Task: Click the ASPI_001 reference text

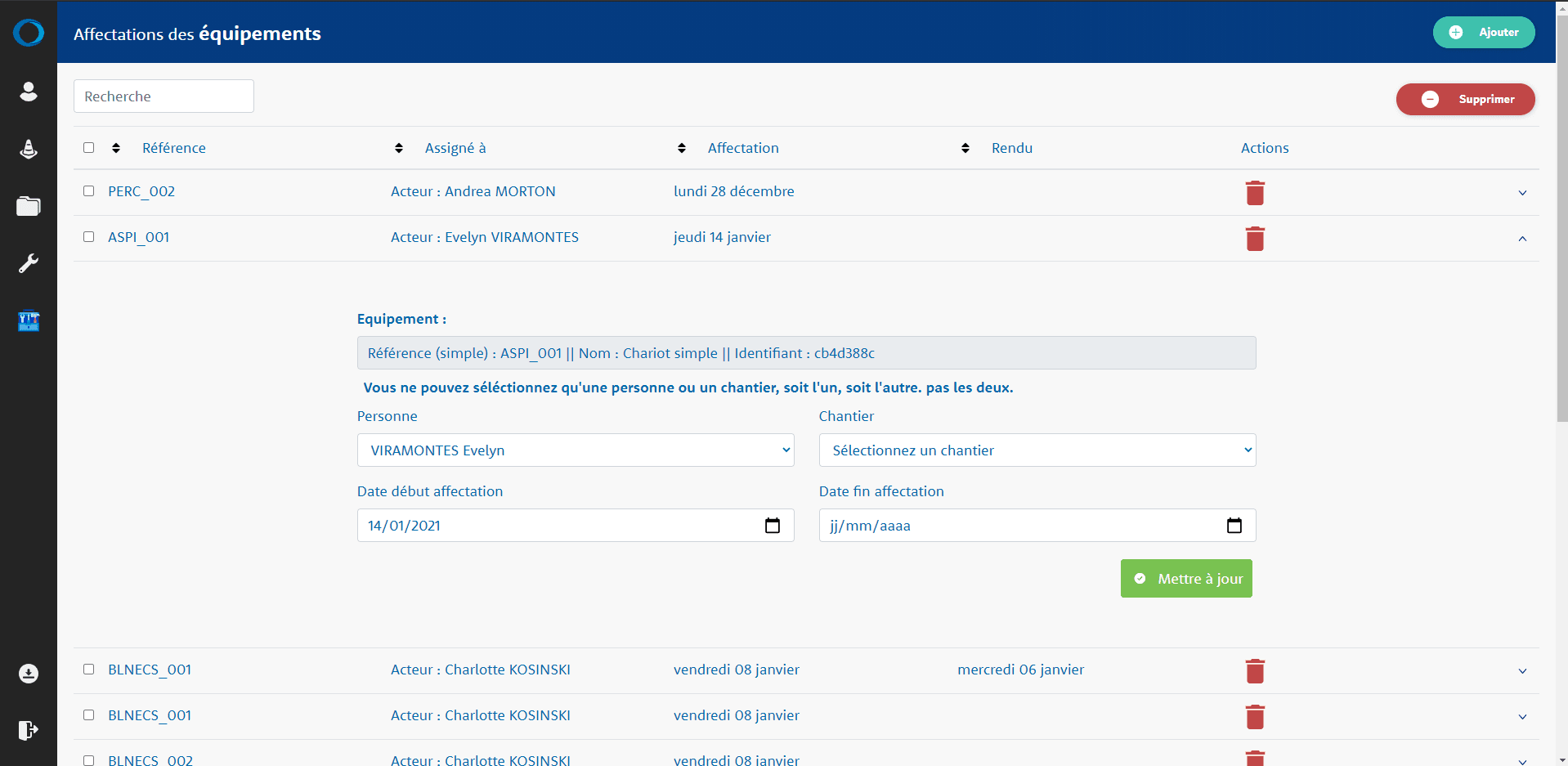Action: click(139, 237)
